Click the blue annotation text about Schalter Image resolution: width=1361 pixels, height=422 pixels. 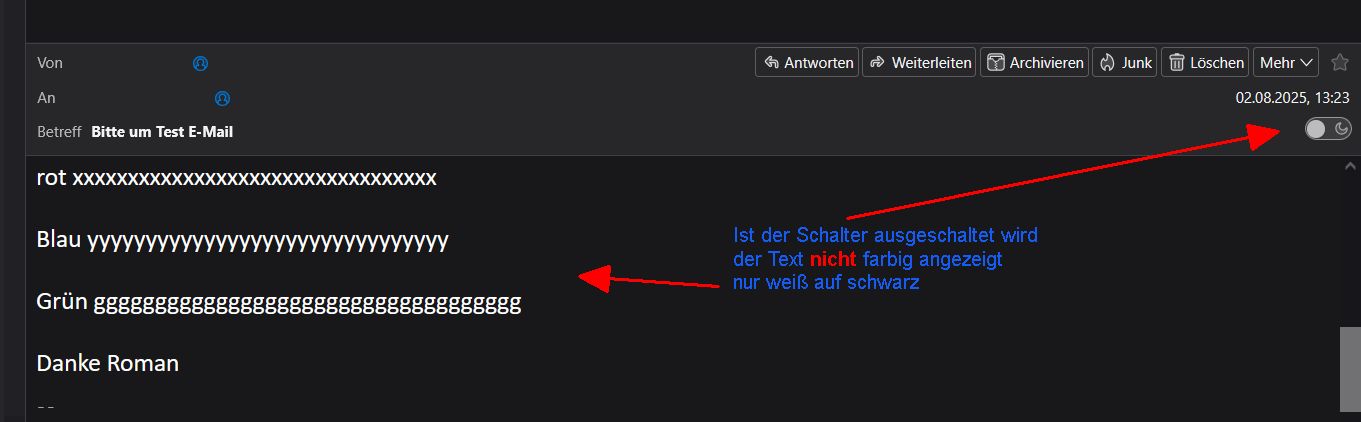point(885,259)
